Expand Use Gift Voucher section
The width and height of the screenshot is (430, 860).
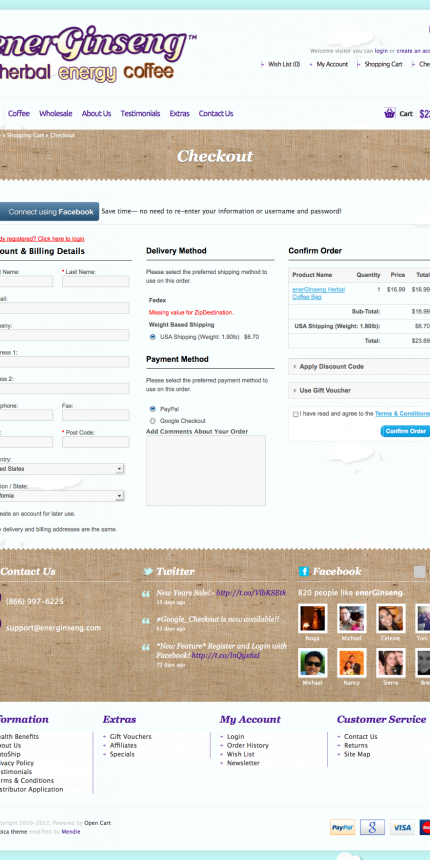pos(359,391)
